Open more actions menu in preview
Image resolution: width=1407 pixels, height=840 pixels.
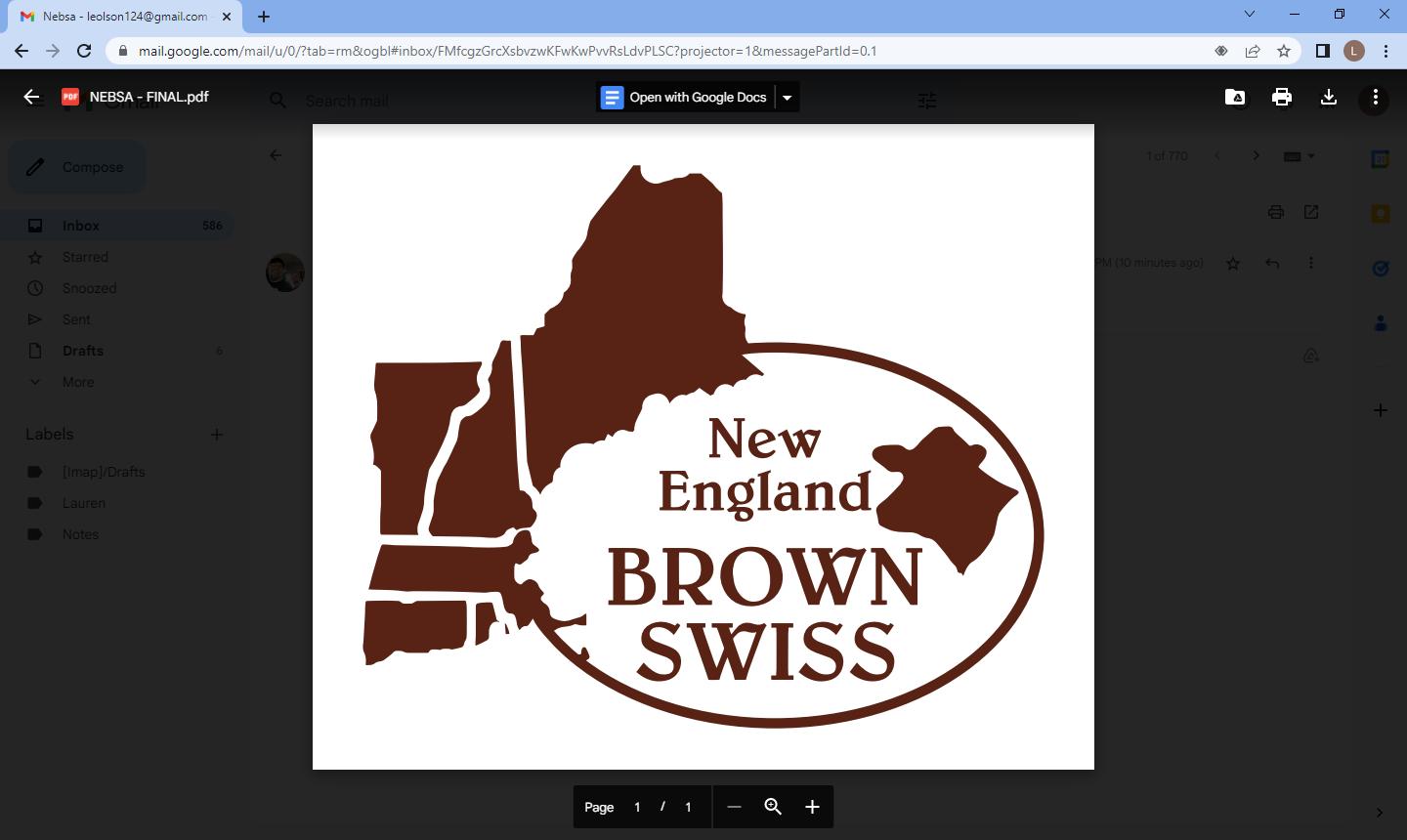[1375, 98]
